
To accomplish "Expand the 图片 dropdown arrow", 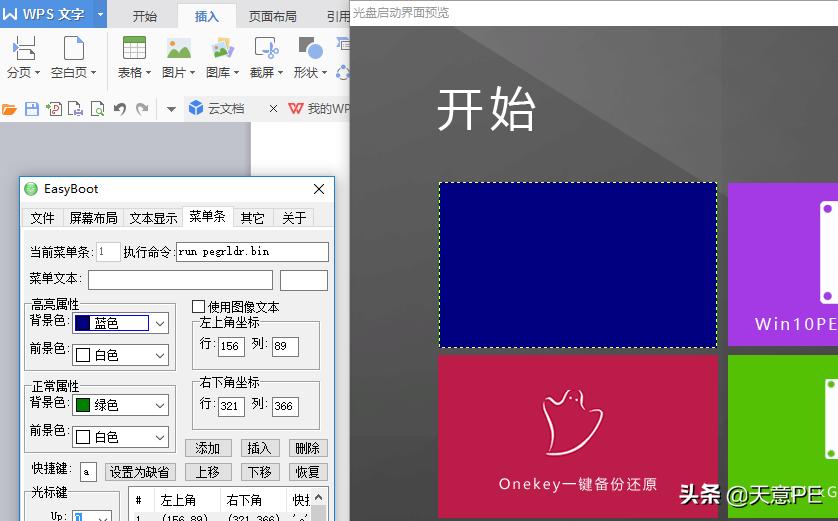I will click(192, 72).
